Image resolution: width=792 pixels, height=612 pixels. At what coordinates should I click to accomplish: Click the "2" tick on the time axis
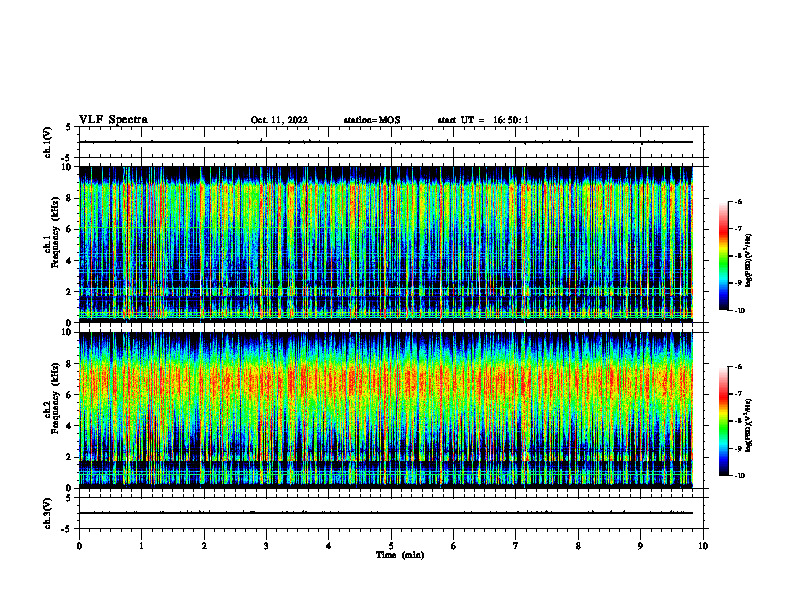(x=204, y=546)
